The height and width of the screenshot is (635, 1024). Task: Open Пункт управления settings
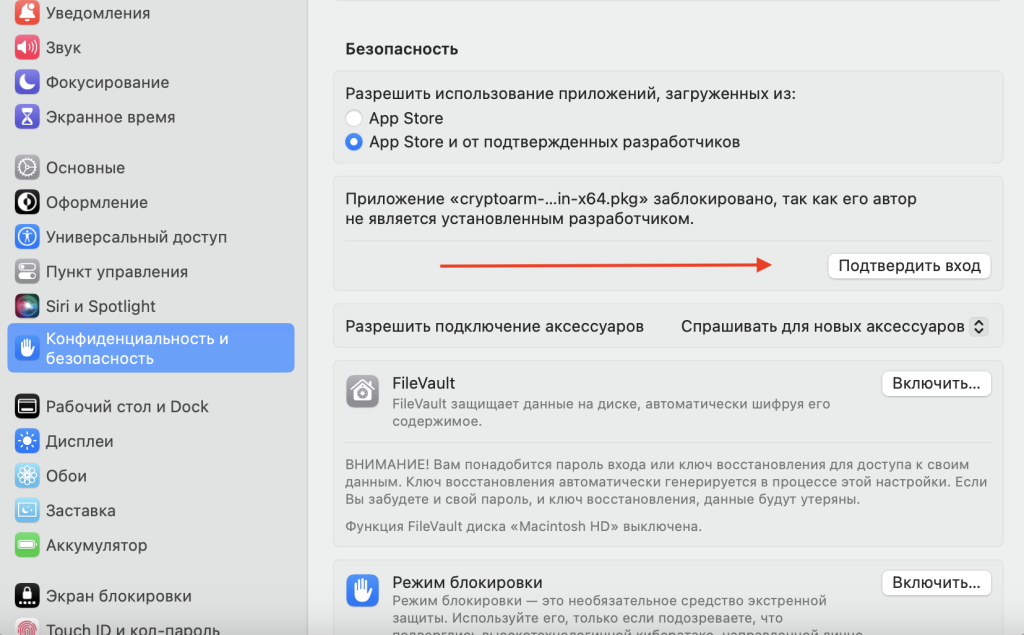click(151, 271)
